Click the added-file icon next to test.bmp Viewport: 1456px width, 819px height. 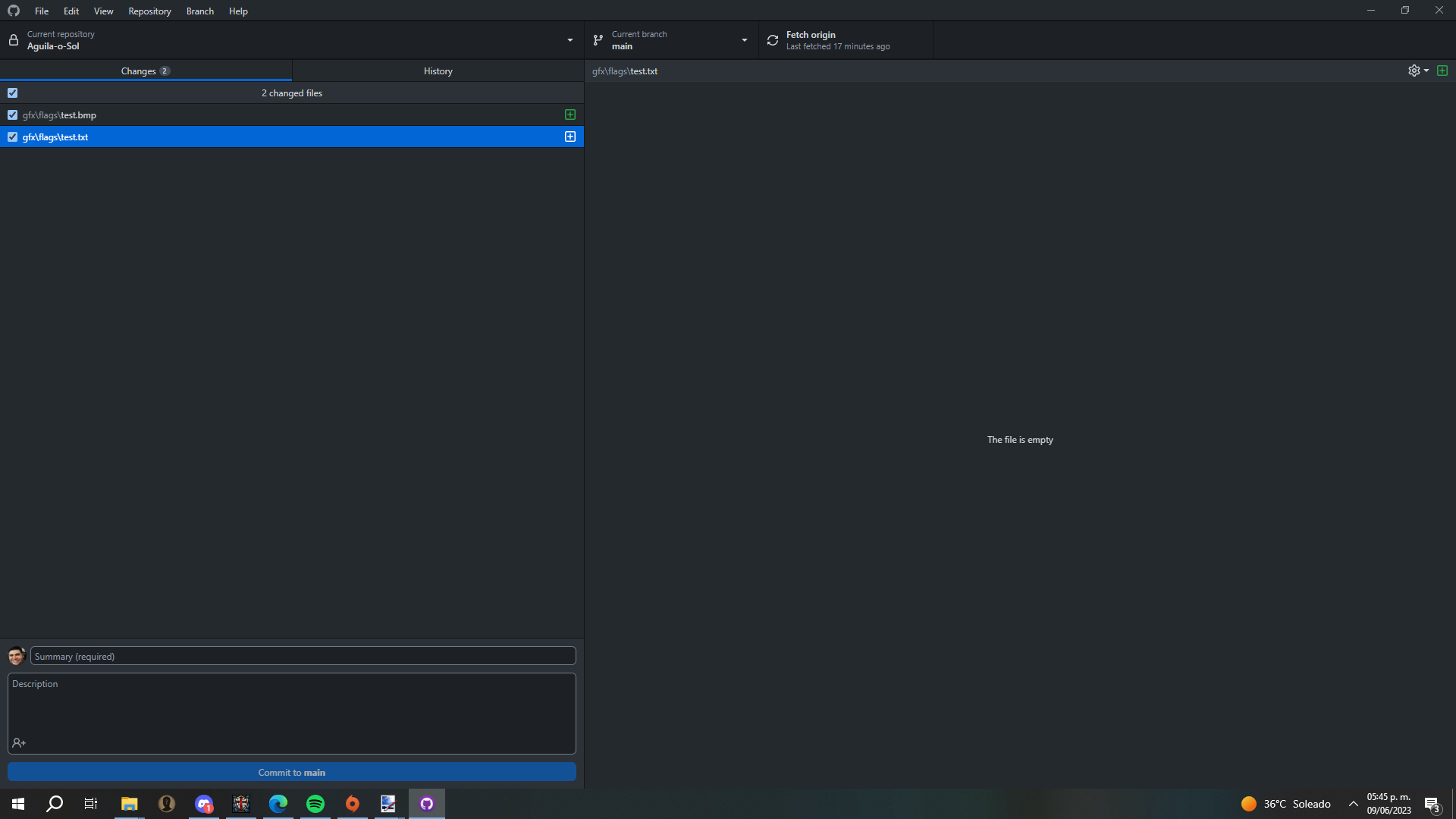[x=570, y=115]
